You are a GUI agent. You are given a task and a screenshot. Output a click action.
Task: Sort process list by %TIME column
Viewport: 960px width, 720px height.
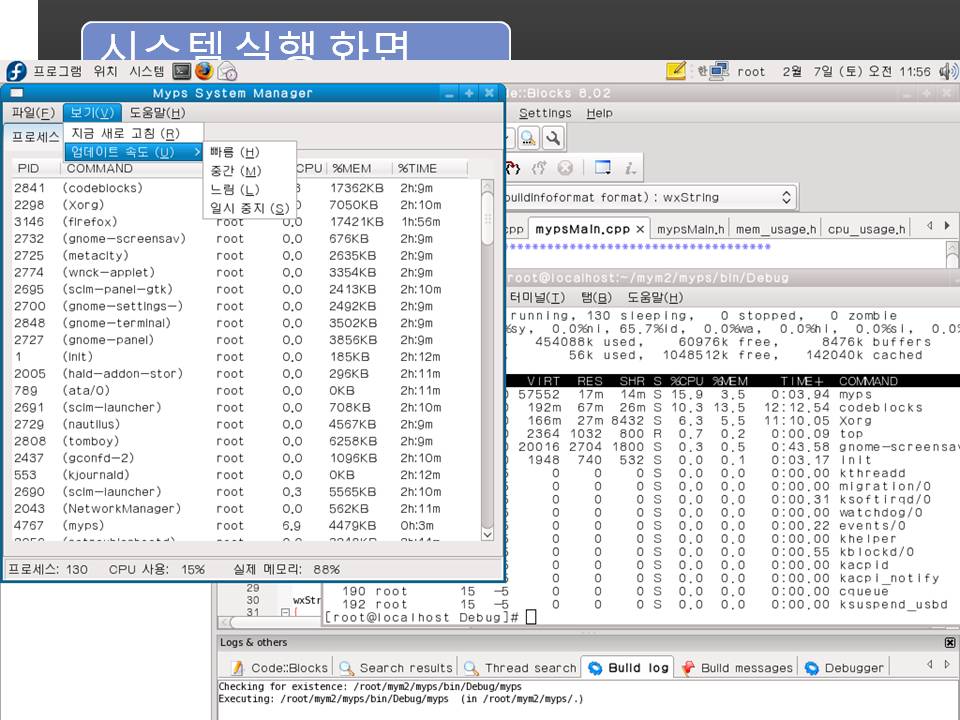(x=429, y=168)
